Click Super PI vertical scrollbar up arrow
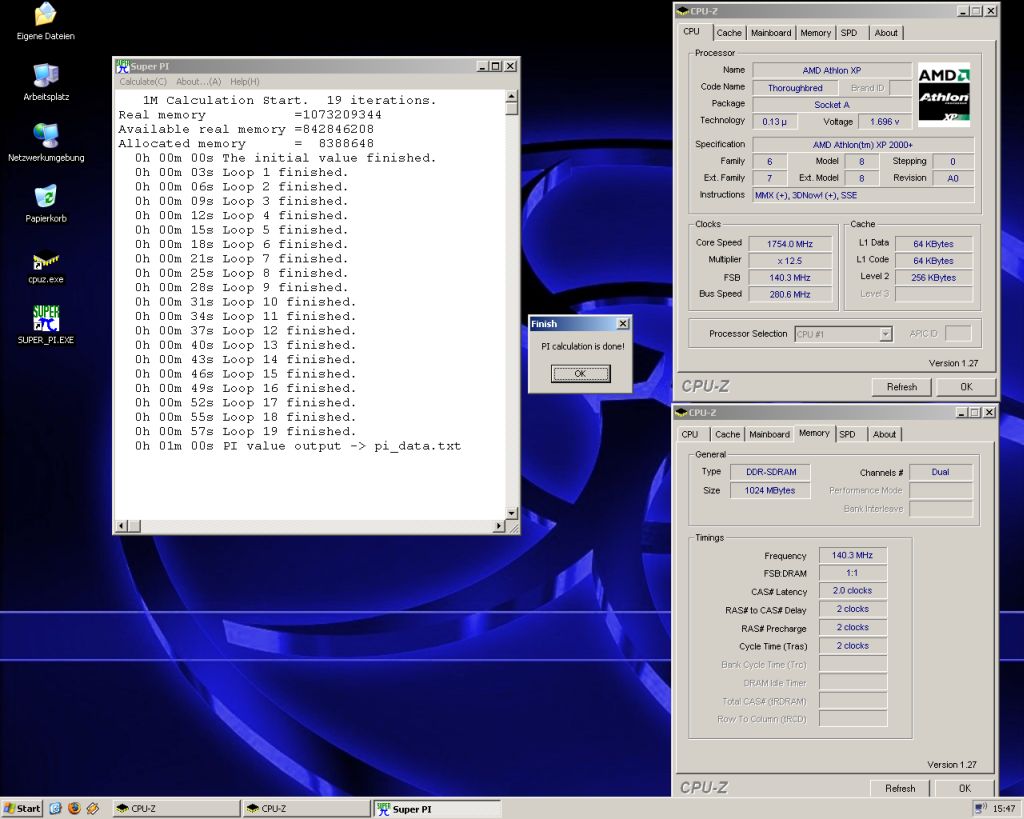Screen dimensions: 1024x819 (512, 96)
